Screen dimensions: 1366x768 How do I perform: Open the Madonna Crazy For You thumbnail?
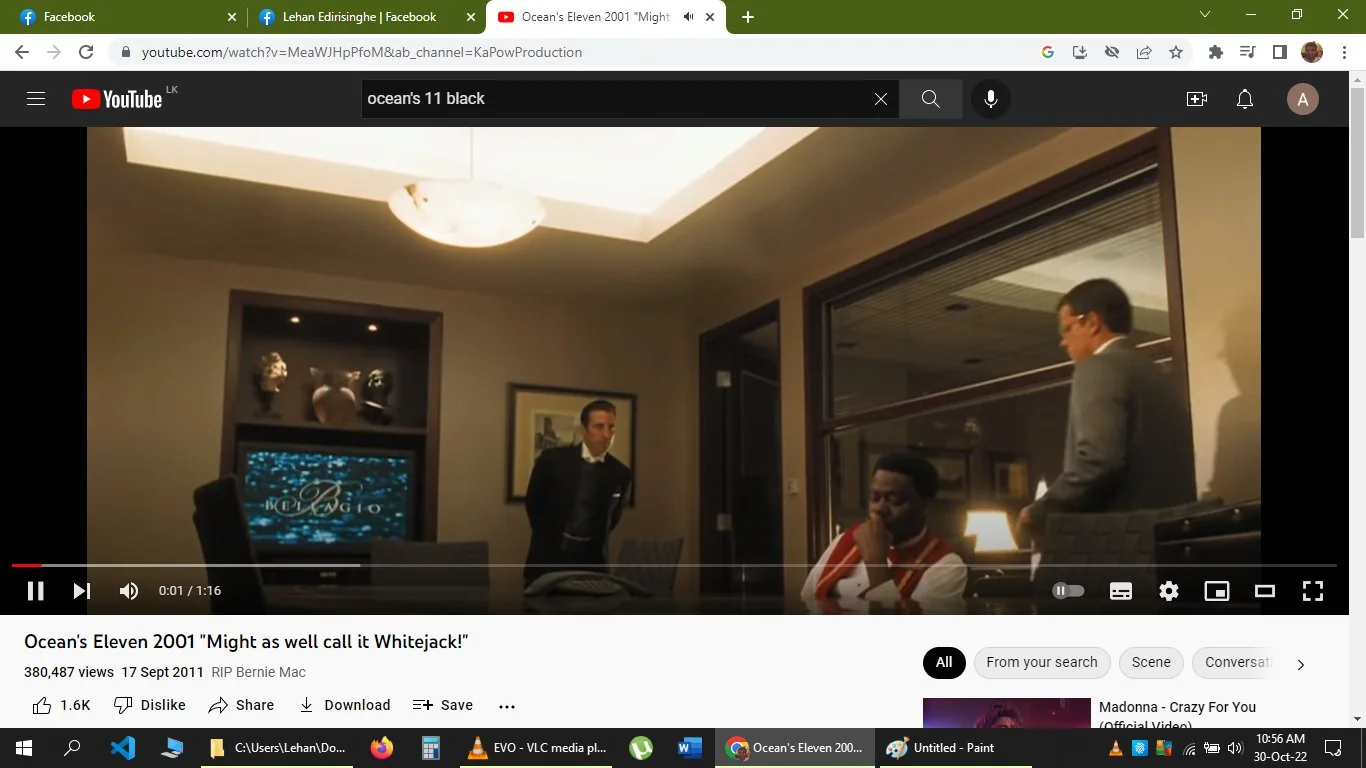pos(1006,713)
